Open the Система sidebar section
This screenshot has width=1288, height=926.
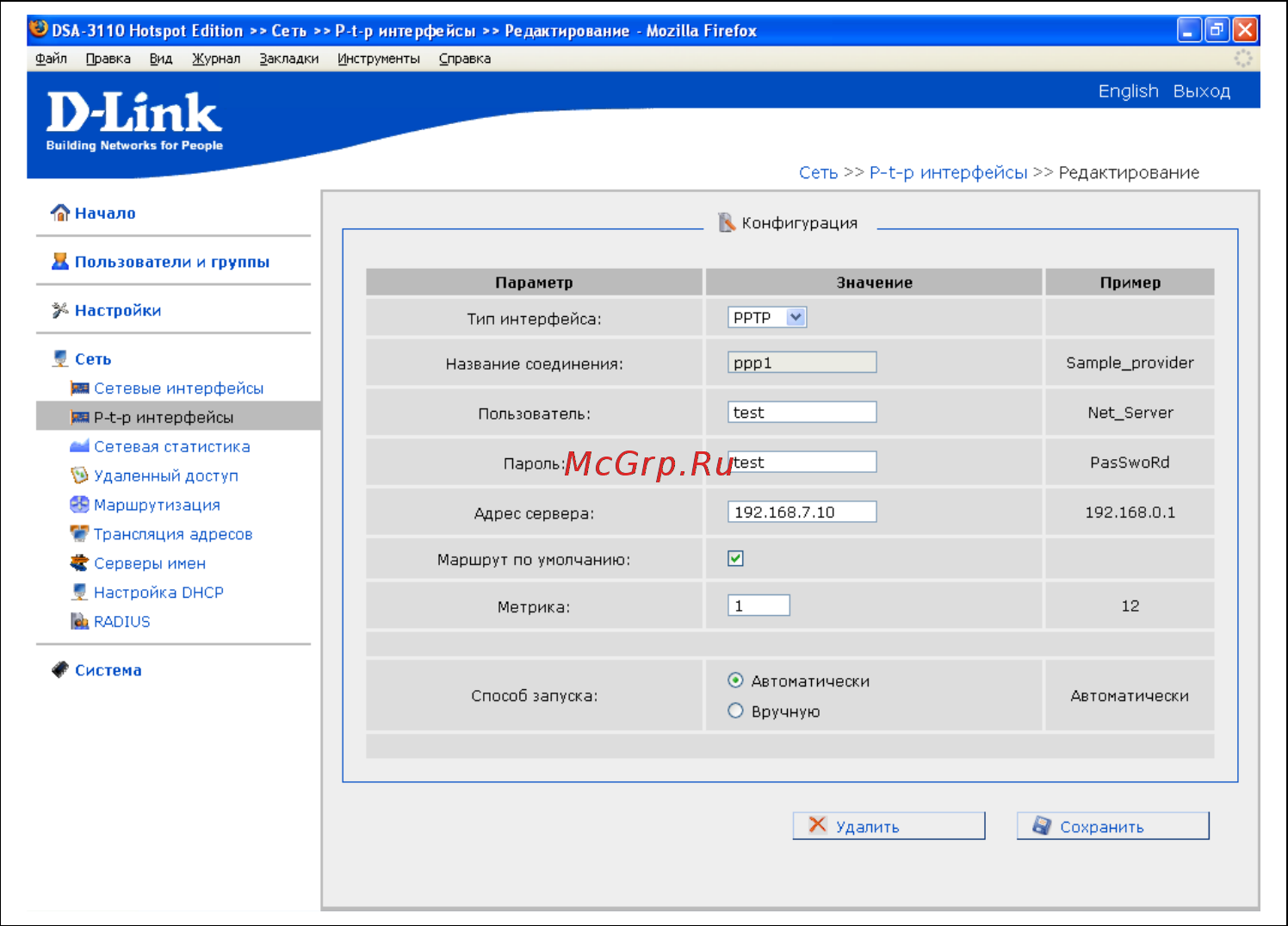click(x=108, y=669)
